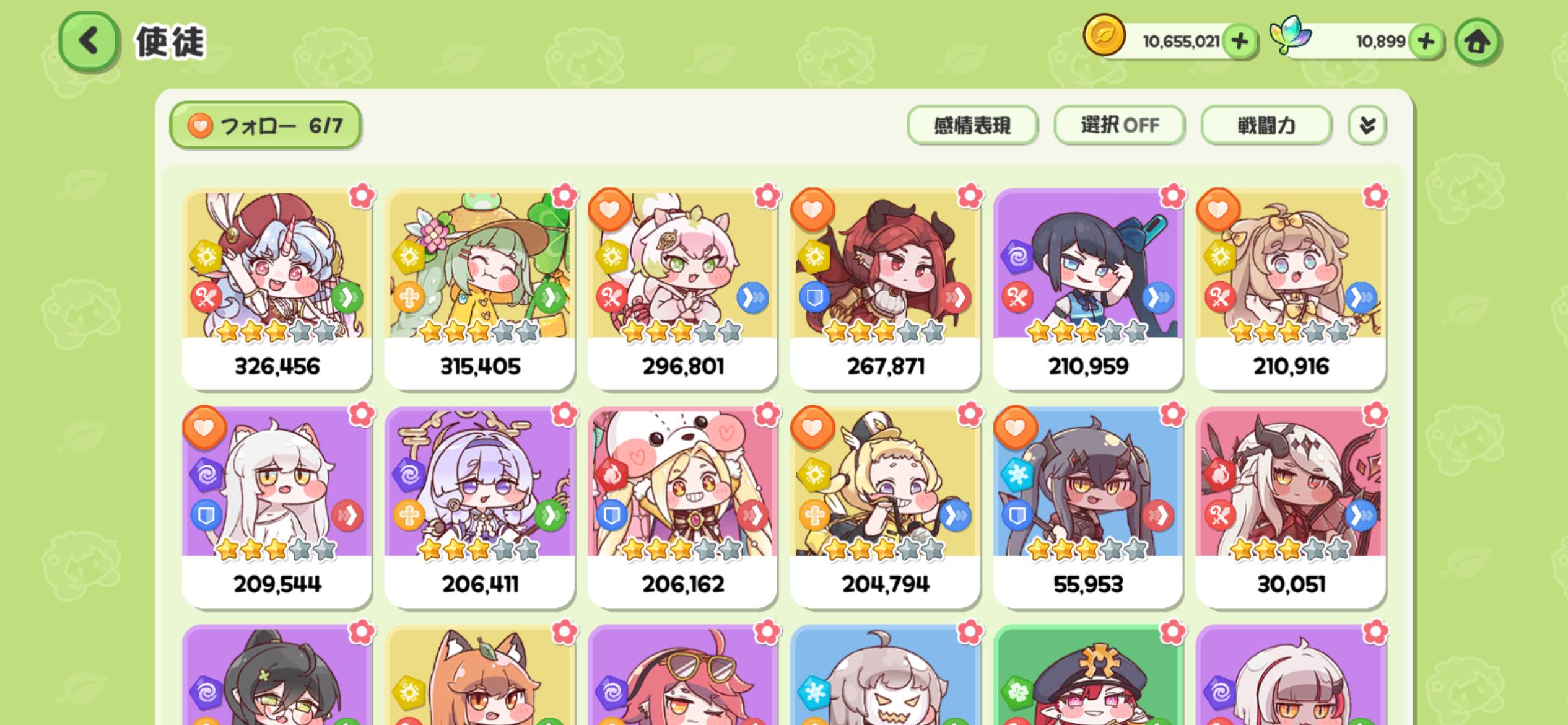Expand sort options with double-chevron button
This screenshot has height=725, width=1568.
1367,125
